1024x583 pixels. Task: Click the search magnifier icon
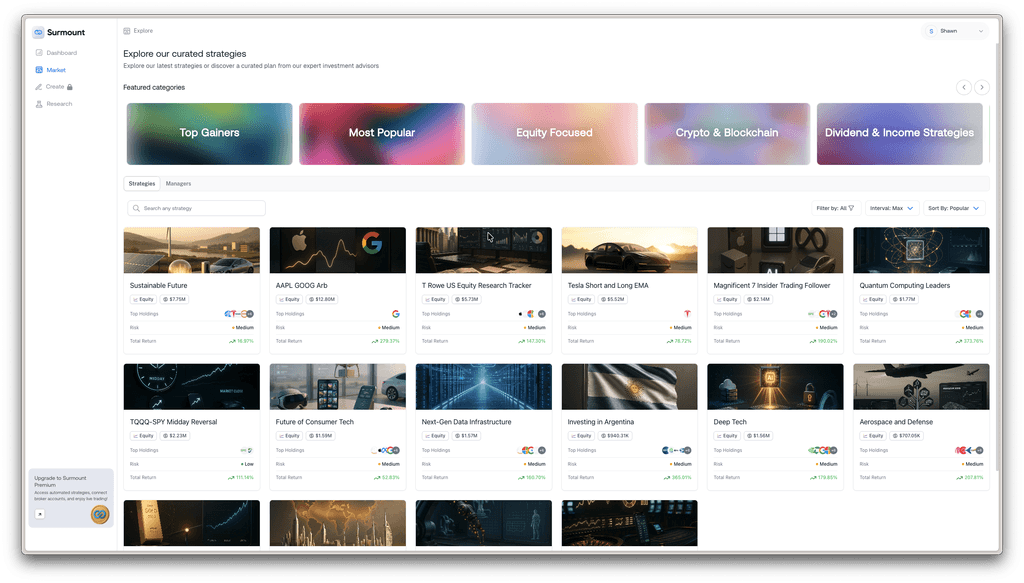click(x=136, y=208)
